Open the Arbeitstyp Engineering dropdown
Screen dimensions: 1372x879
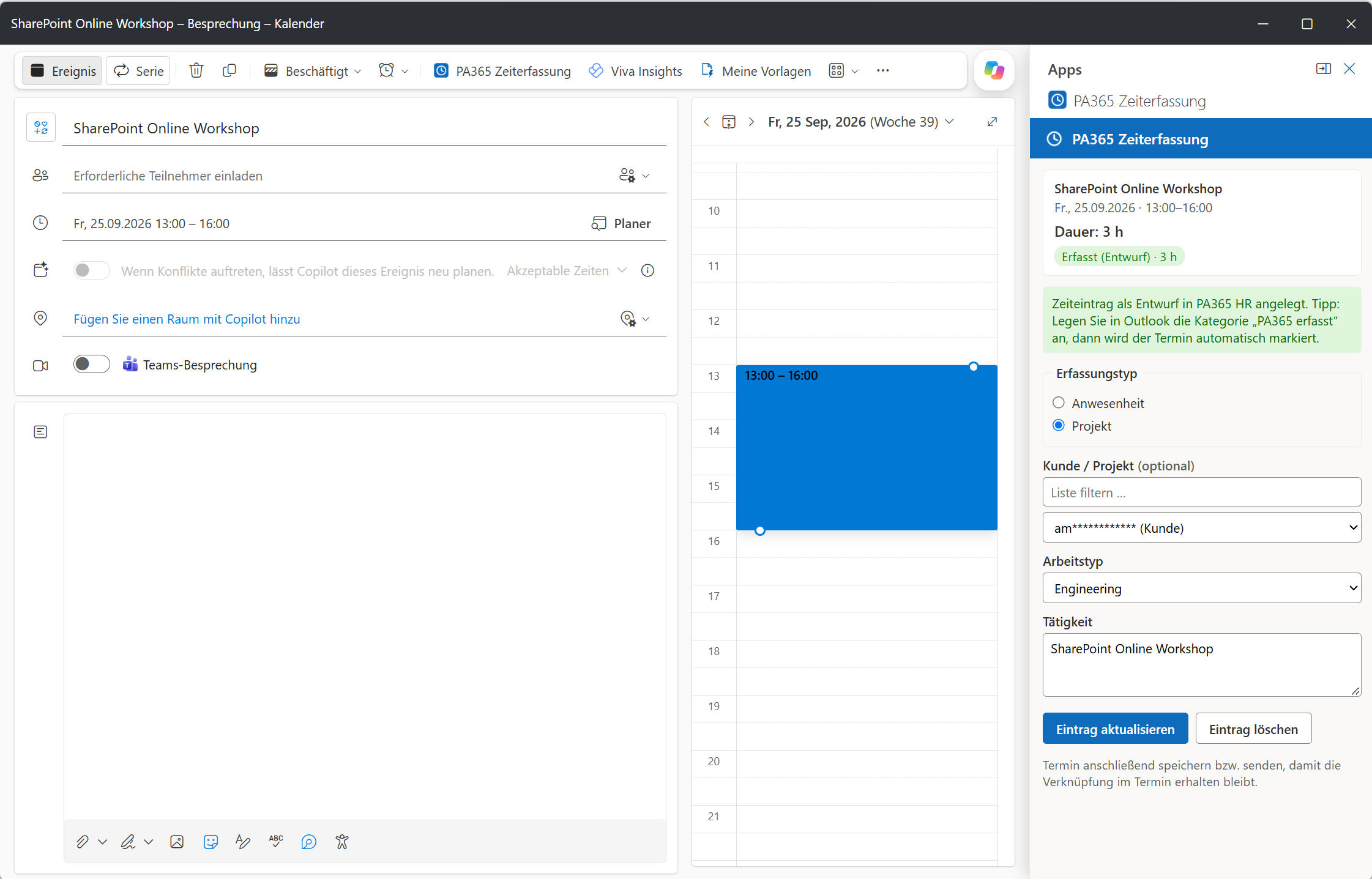point(1202,588)
